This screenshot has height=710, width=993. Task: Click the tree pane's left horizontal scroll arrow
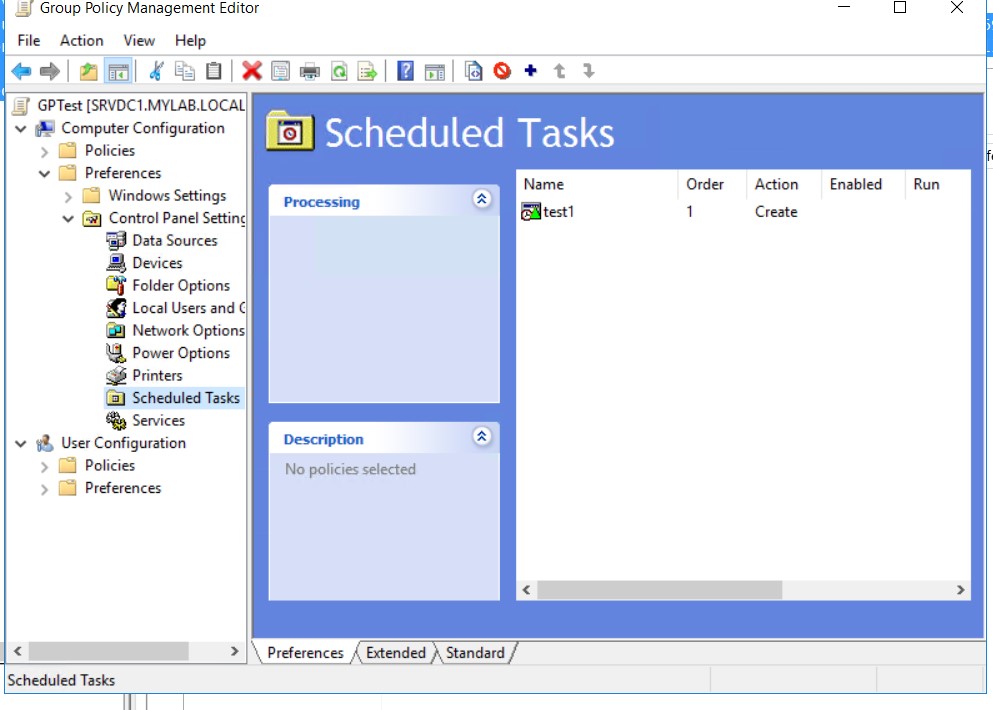coord(18,651)
